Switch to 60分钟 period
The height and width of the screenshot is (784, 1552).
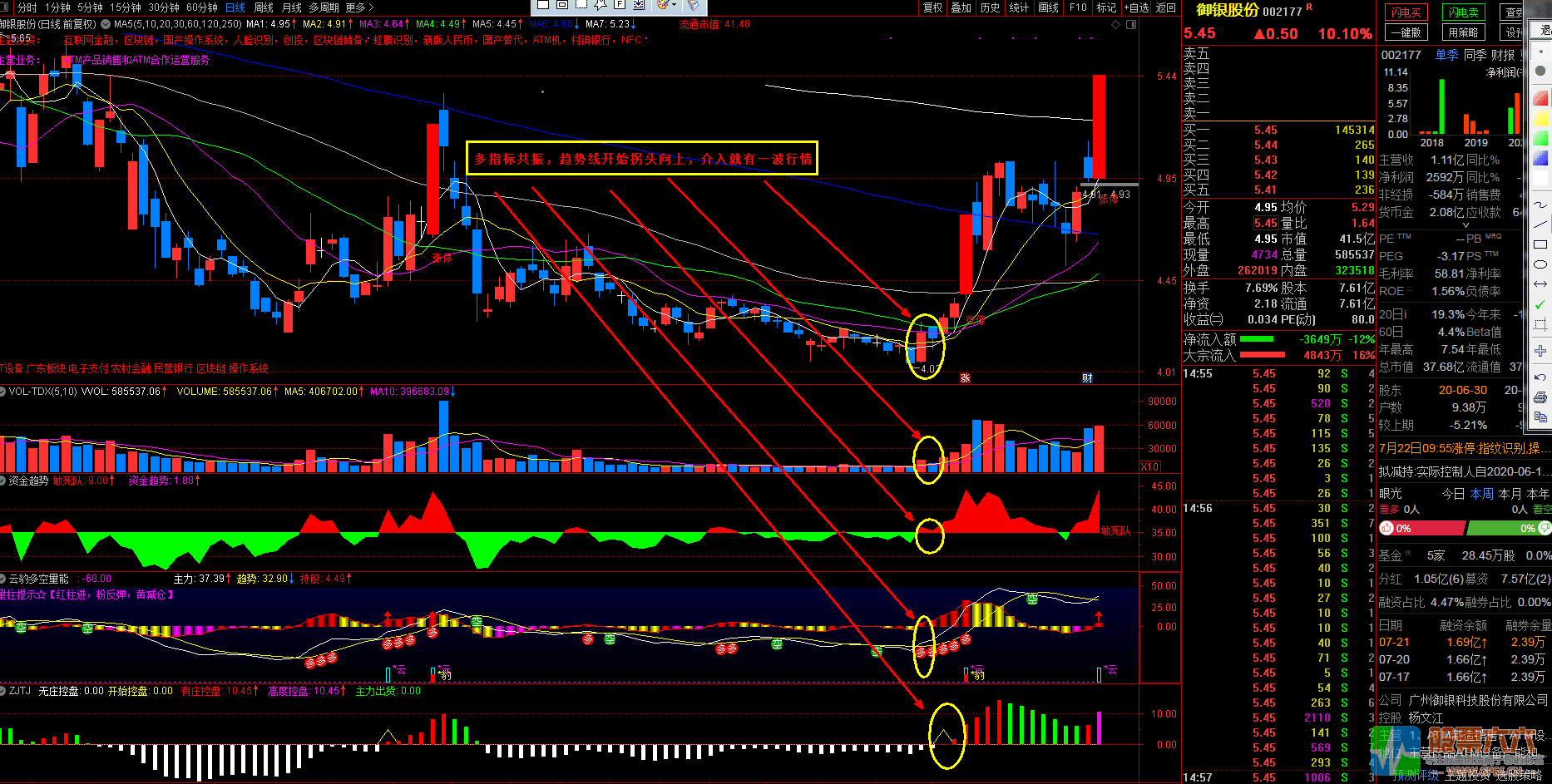(x=202, y=7)
